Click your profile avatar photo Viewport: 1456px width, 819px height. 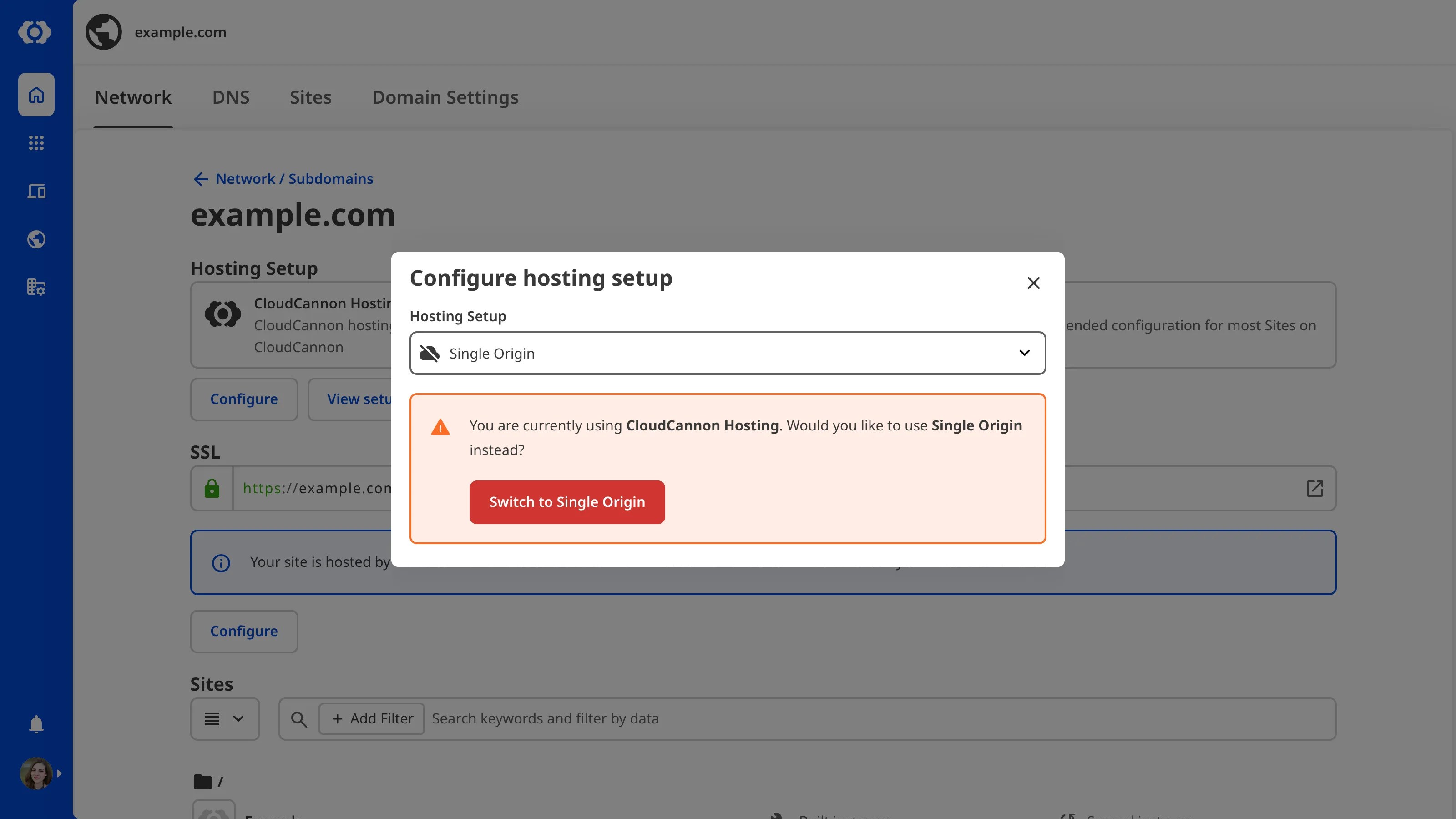35,773
